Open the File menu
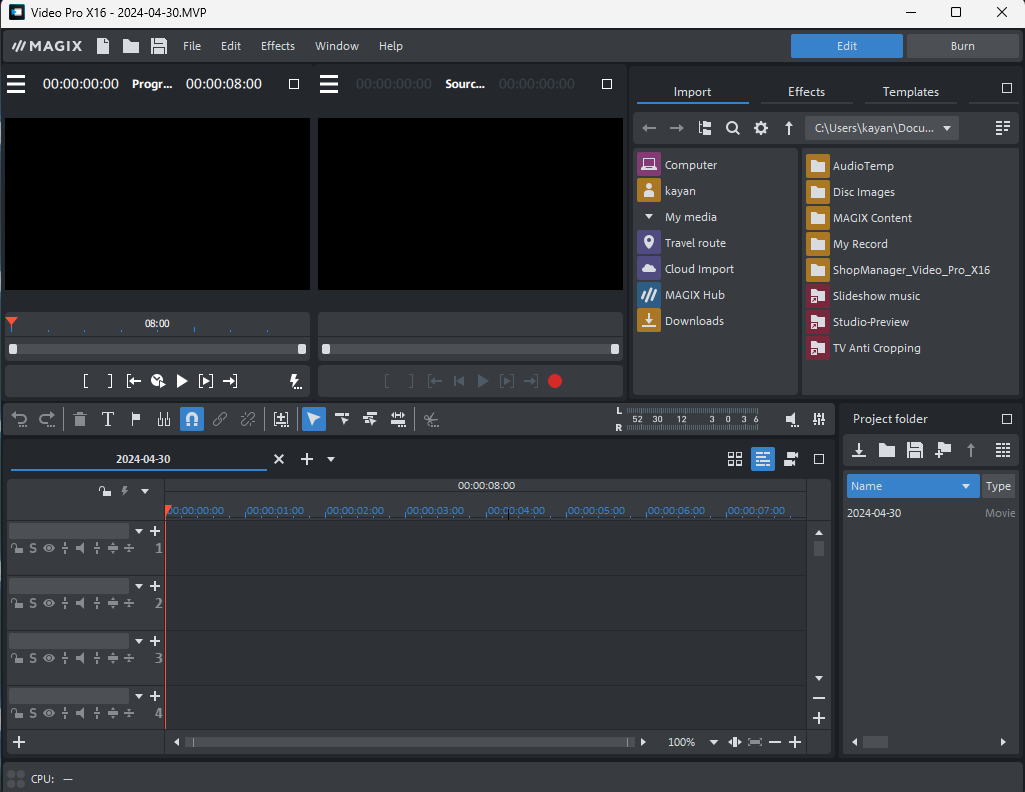1025x792 pixels. 192,46
